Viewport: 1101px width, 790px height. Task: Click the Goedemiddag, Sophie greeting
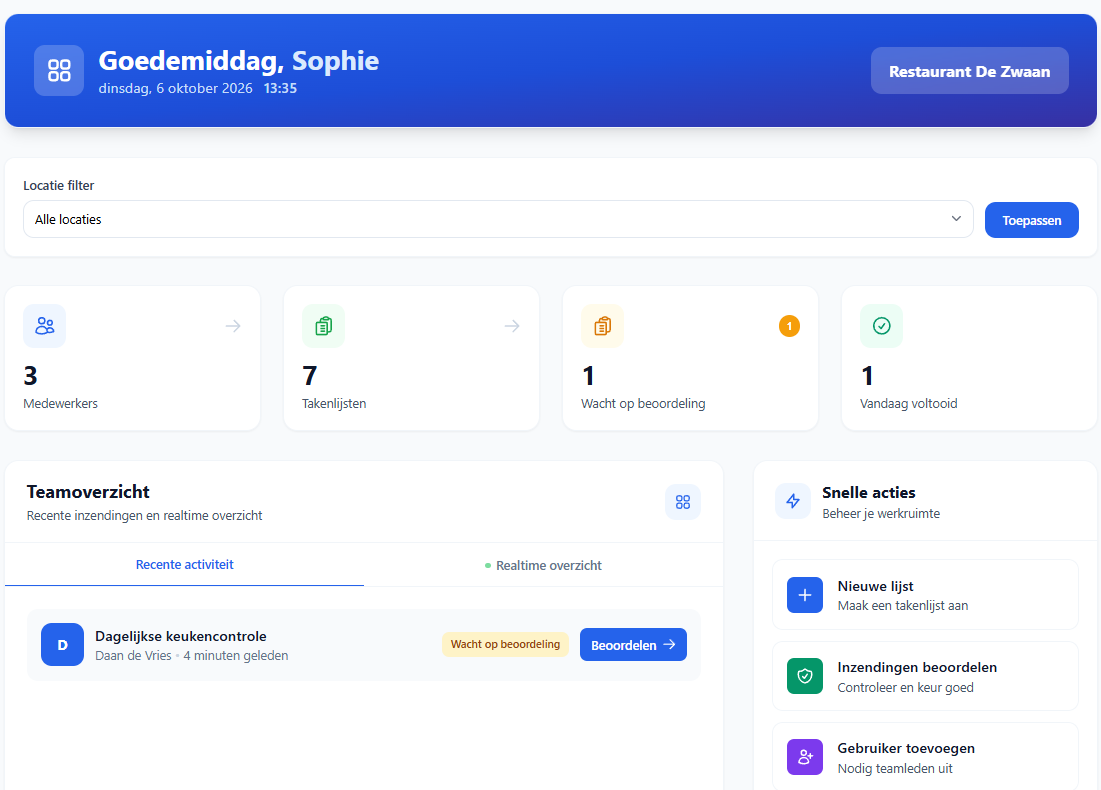(x=239, y=61)
